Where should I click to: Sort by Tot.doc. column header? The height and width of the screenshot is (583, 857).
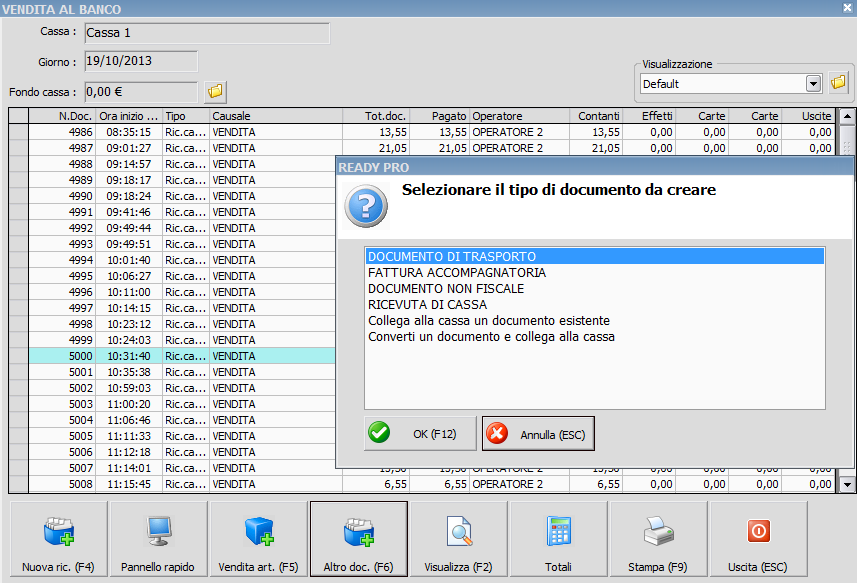(376, 116)
